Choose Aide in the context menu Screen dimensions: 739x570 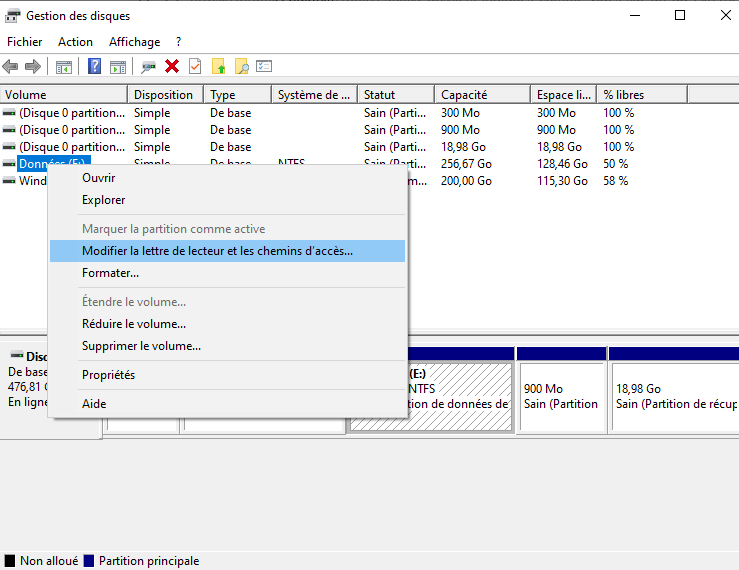point(227,404)
